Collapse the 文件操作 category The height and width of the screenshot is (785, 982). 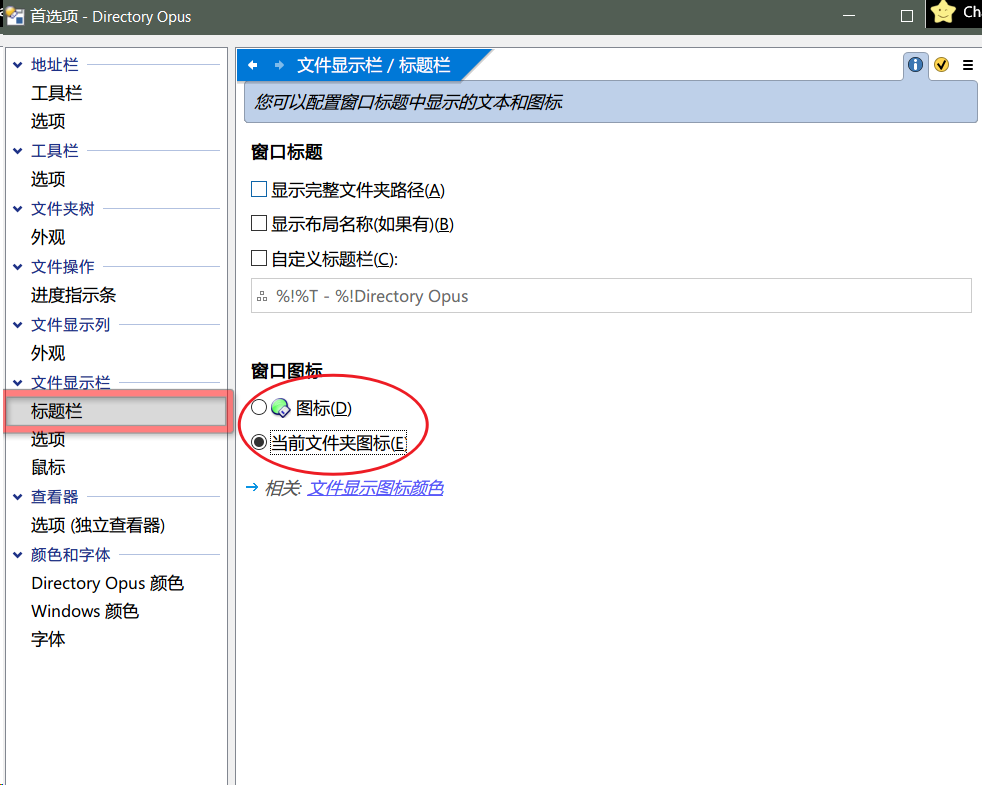(18, 267)
